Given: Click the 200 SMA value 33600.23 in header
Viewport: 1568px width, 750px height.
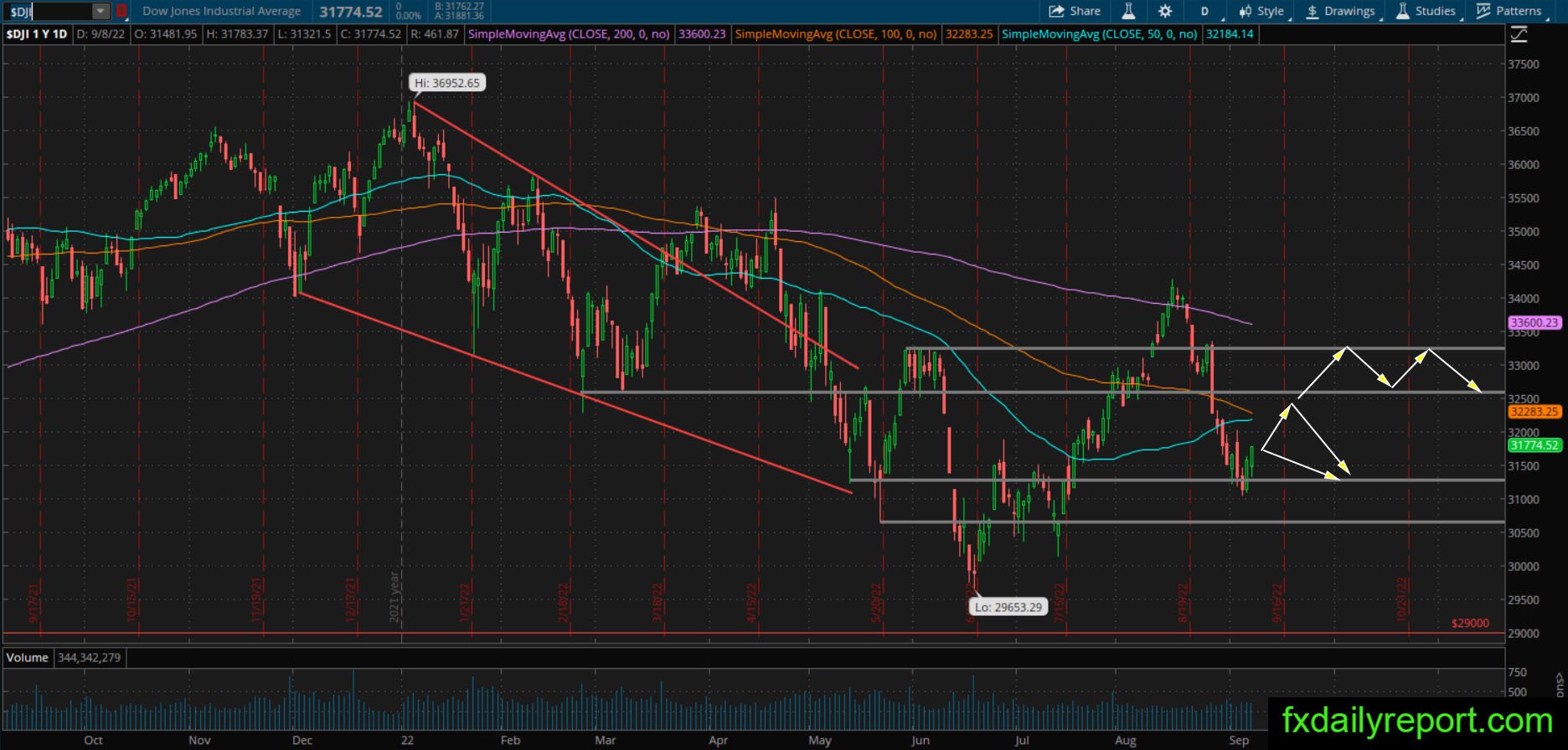Looking at the screenshot, I should point(702,34).
